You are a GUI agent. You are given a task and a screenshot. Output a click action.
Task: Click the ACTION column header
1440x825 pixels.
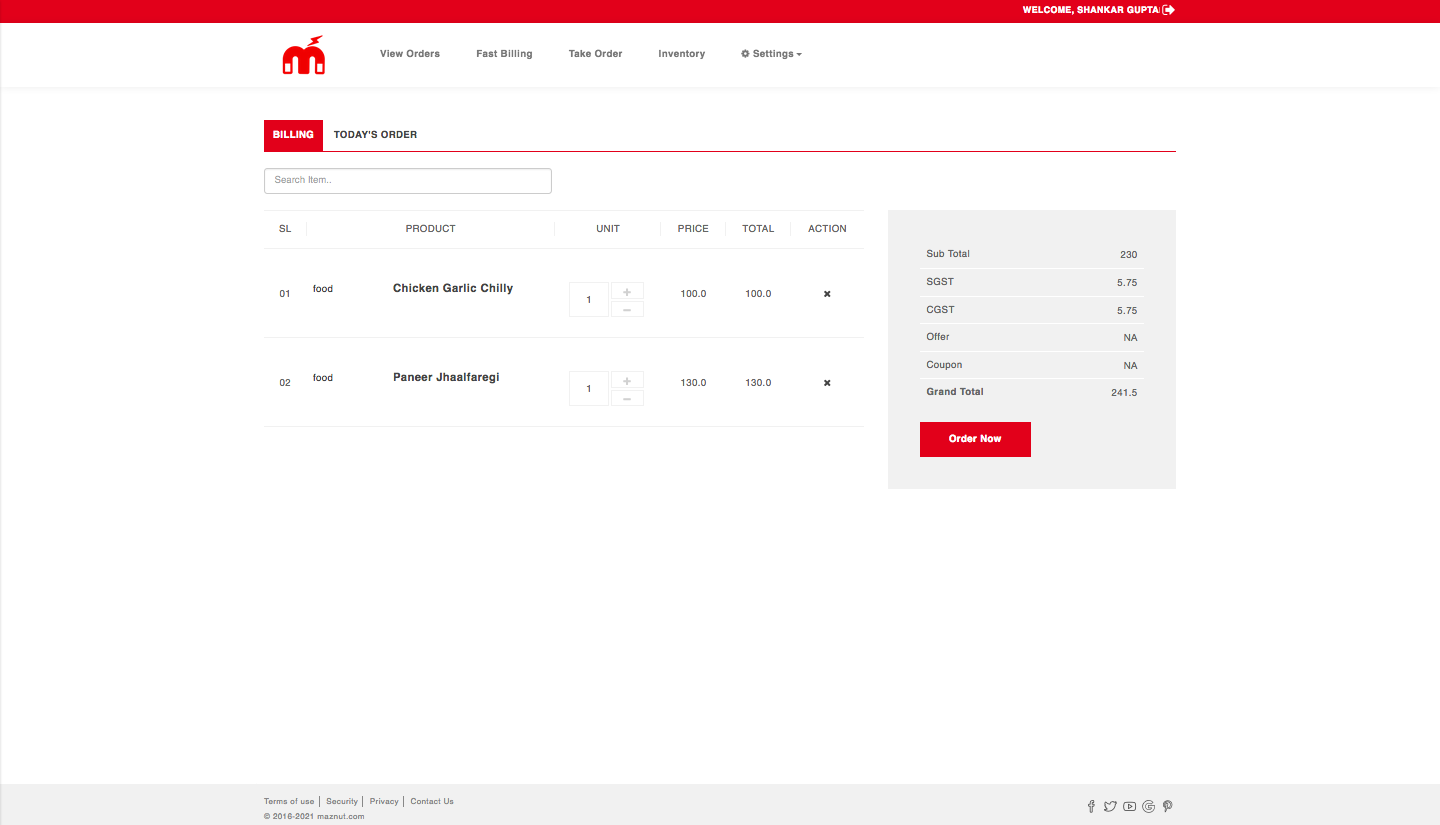click(x=827, y=229)
